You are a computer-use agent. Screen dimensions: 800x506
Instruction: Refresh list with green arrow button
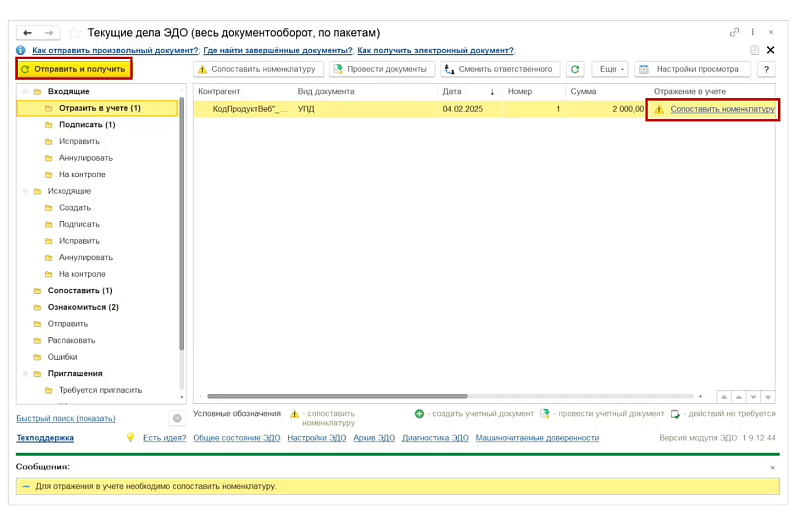coord(575,69)
